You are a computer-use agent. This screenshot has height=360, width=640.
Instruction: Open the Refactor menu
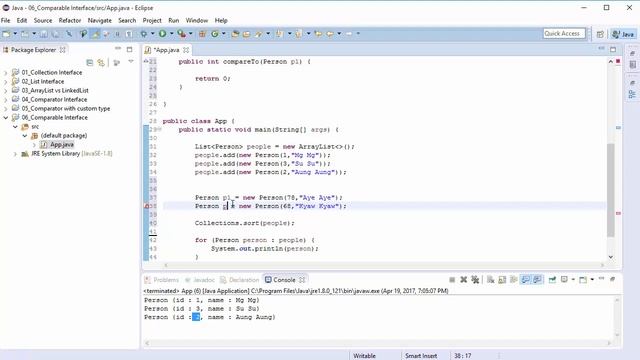[x=70, y=20]
